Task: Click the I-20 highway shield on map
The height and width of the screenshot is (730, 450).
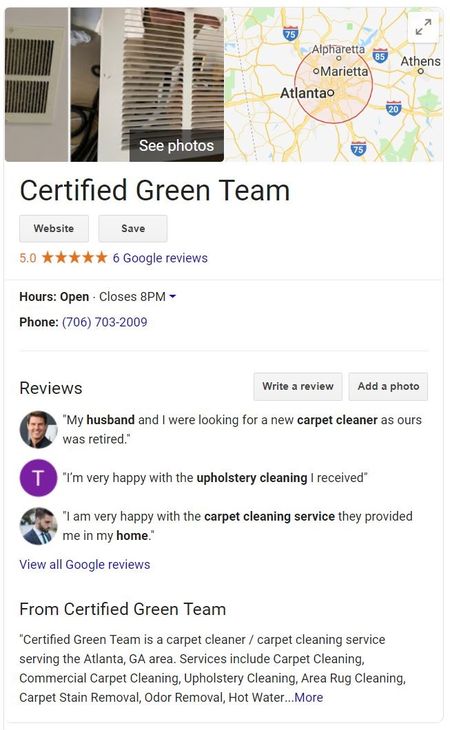Action: 394,108
